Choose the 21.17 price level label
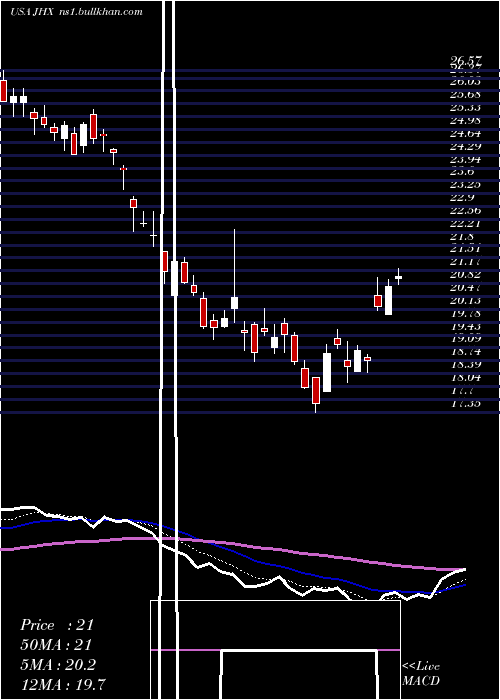This screenshot has width=500, height=700. click(467, 262)
